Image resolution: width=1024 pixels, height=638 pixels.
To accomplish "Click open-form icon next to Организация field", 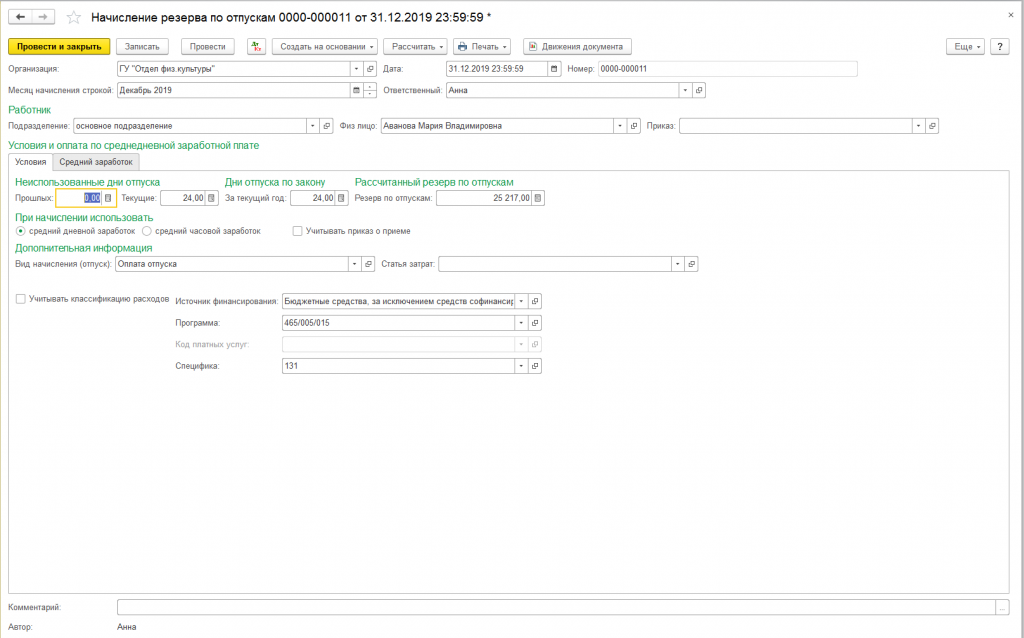I will click(370, 69).
